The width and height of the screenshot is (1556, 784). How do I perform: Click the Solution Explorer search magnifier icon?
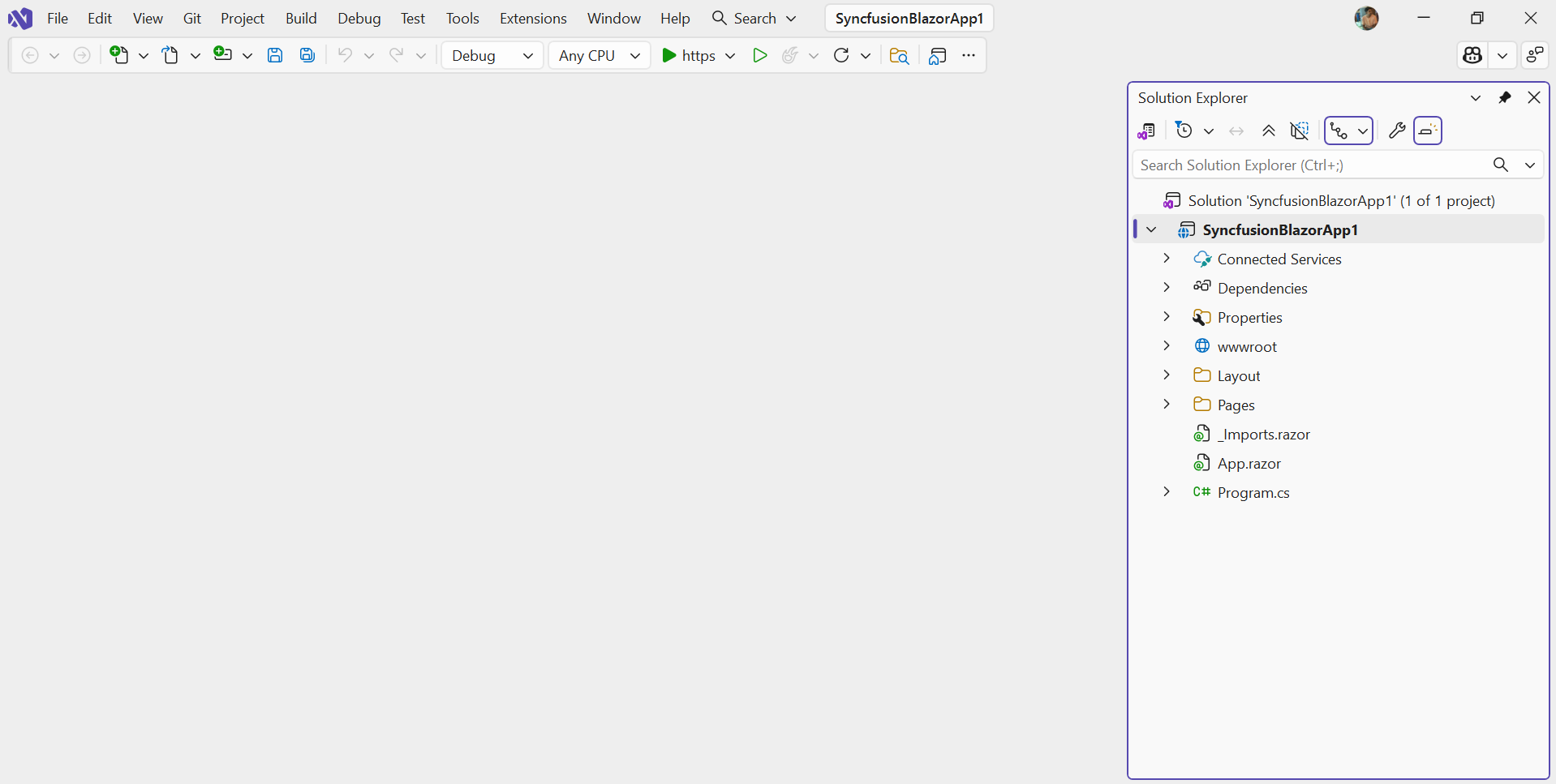click(1501, 165)
